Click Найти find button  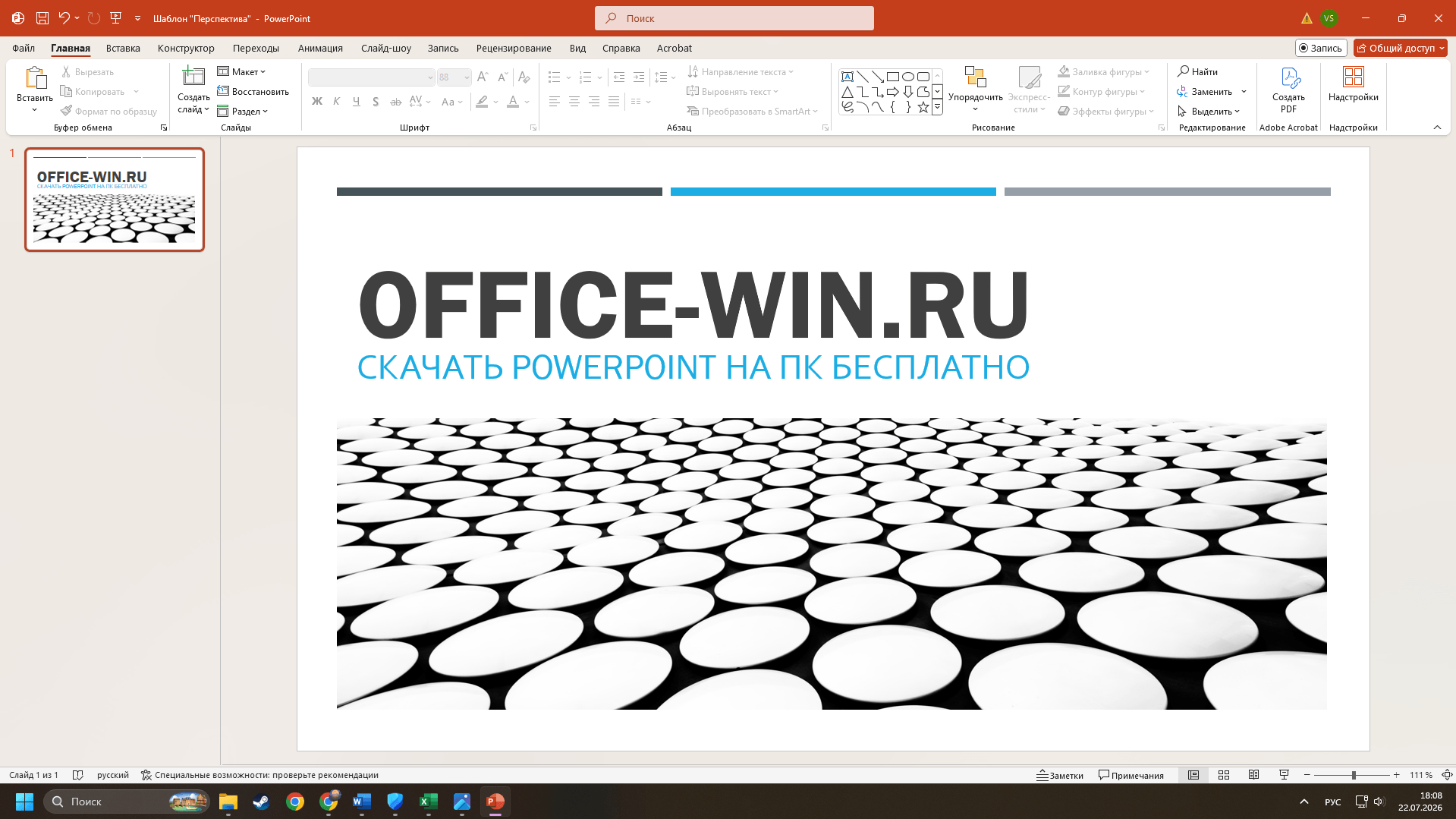[x=1198, y=72]
